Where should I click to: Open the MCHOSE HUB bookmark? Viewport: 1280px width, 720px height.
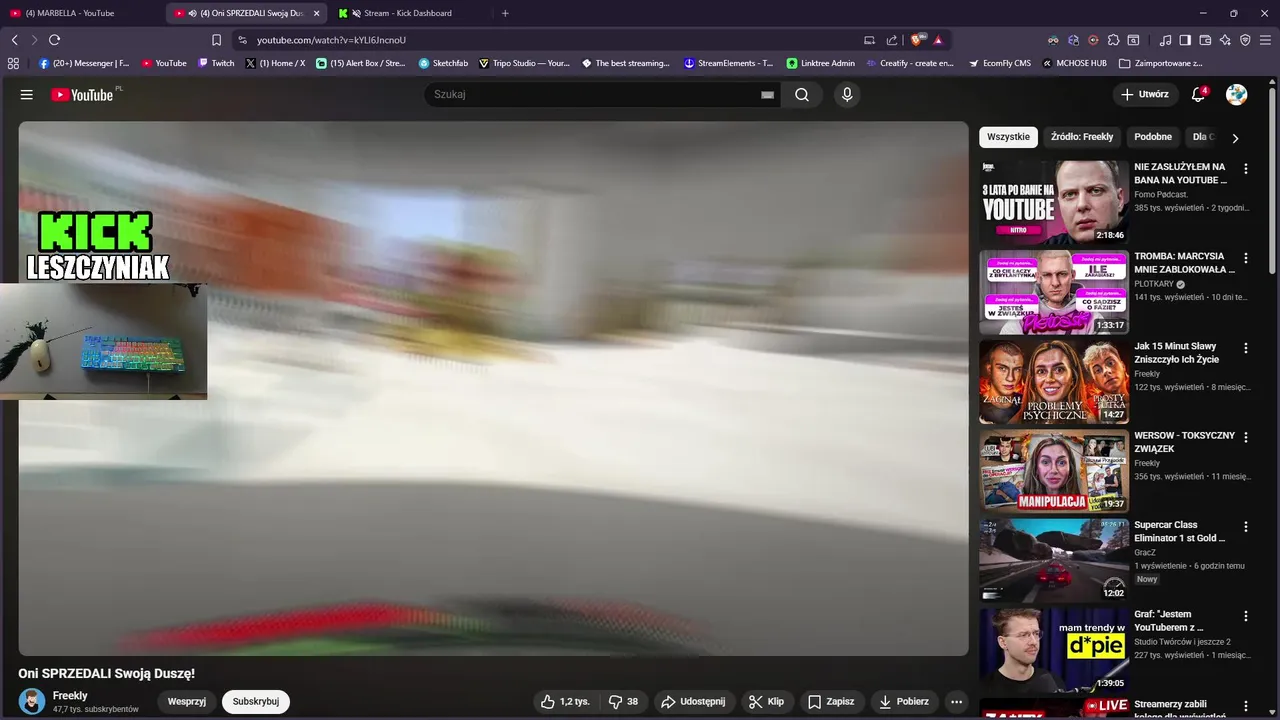pyautogui.click(x=1075, y=63)
